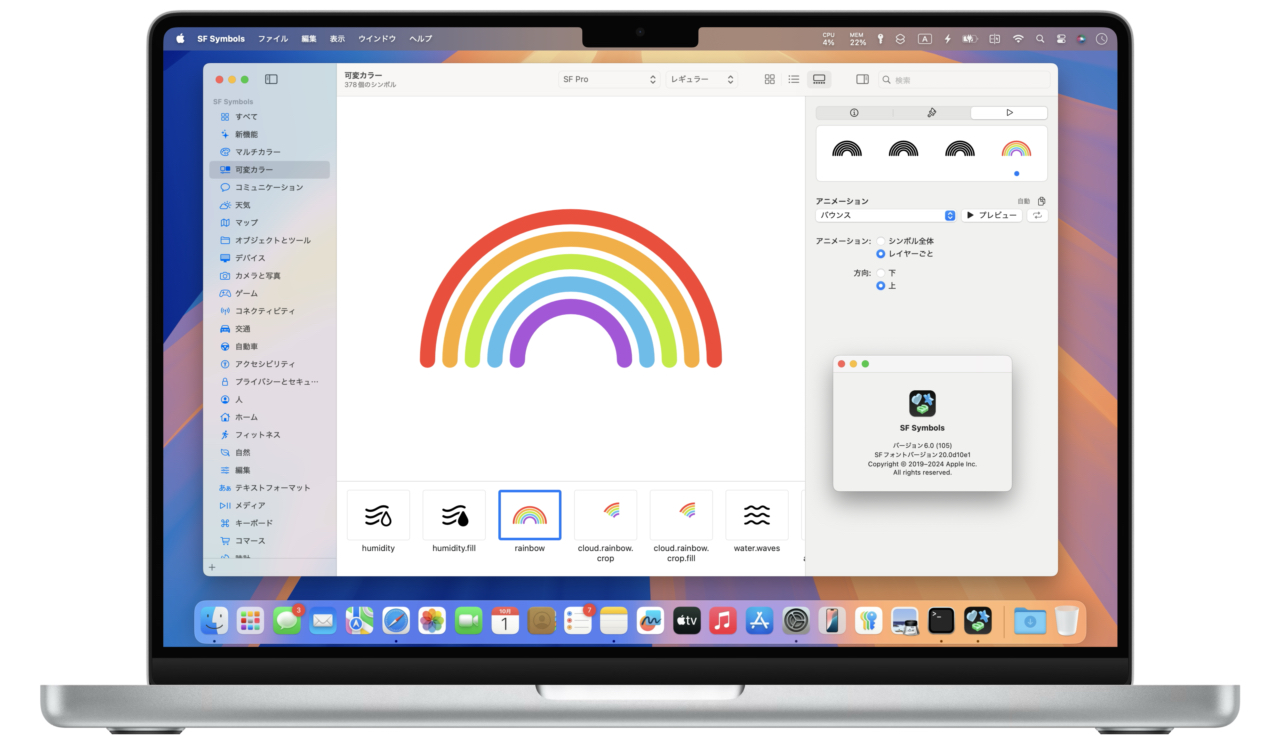
Task: Select the デバイス category
Action: (x=269, y=258)
